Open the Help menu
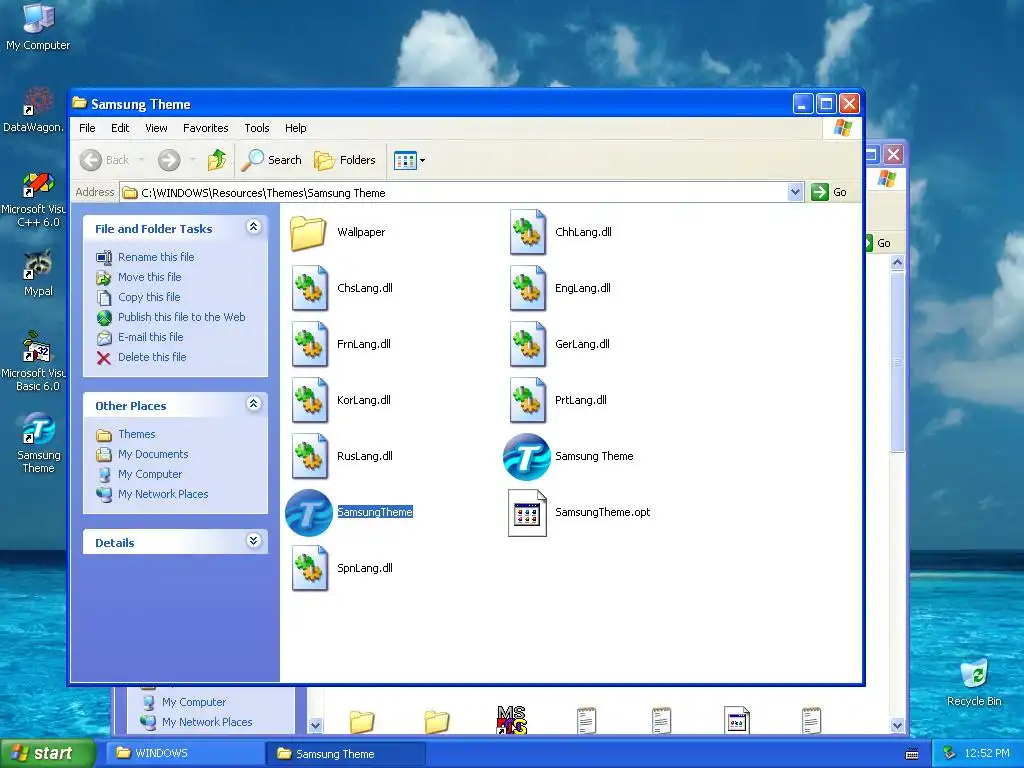The width and height of the screenshot is (1024, 768). [x=296, y=128]
